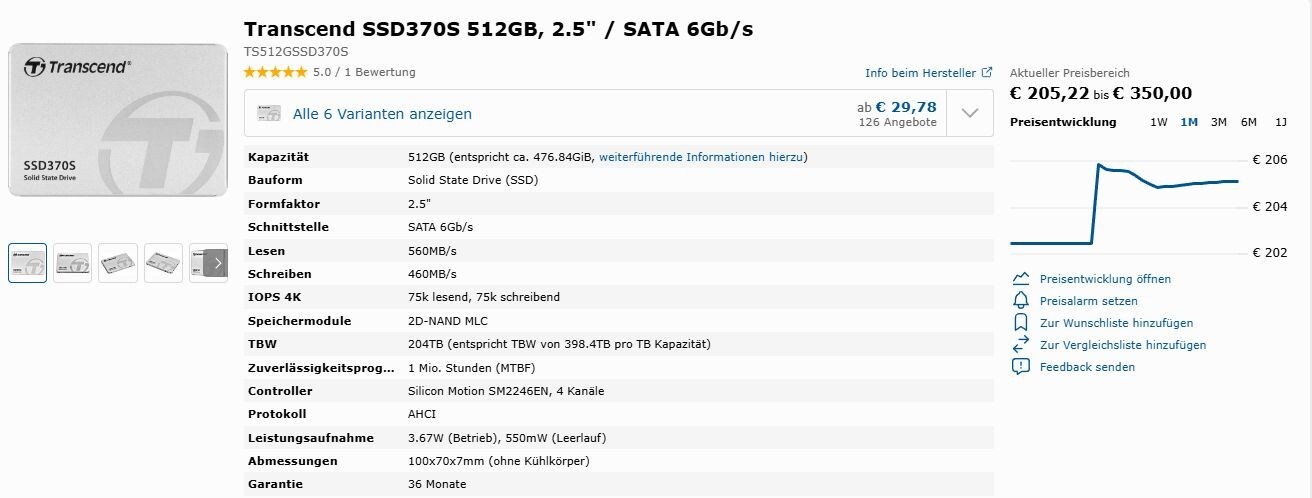Select the 3M price history tab
The image size is (1312, 498).
click(x=1218, y=122)
